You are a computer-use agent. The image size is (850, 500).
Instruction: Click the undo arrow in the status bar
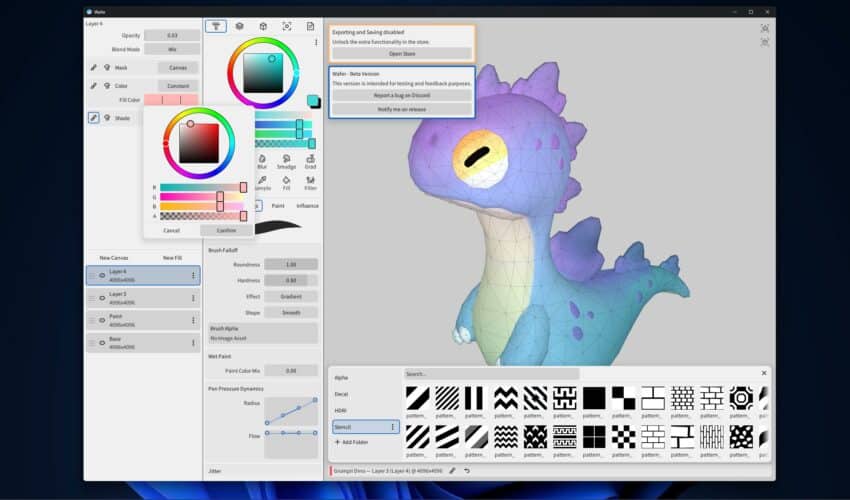point(466,469)
